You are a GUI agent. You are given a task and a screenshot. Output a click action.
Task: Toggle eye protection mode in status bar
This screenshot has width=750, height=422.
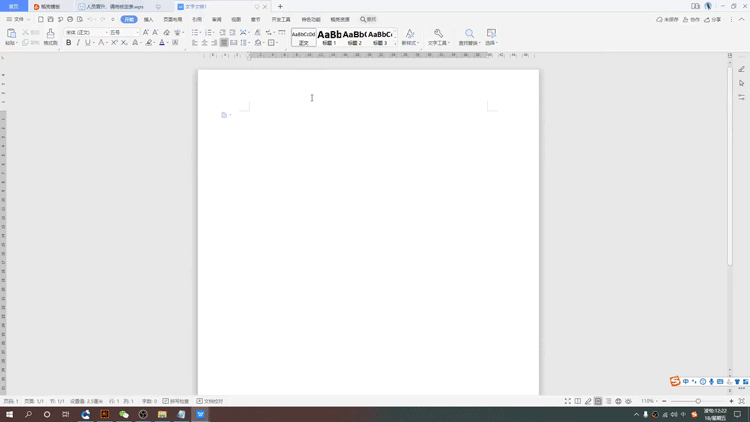point(628,401)
